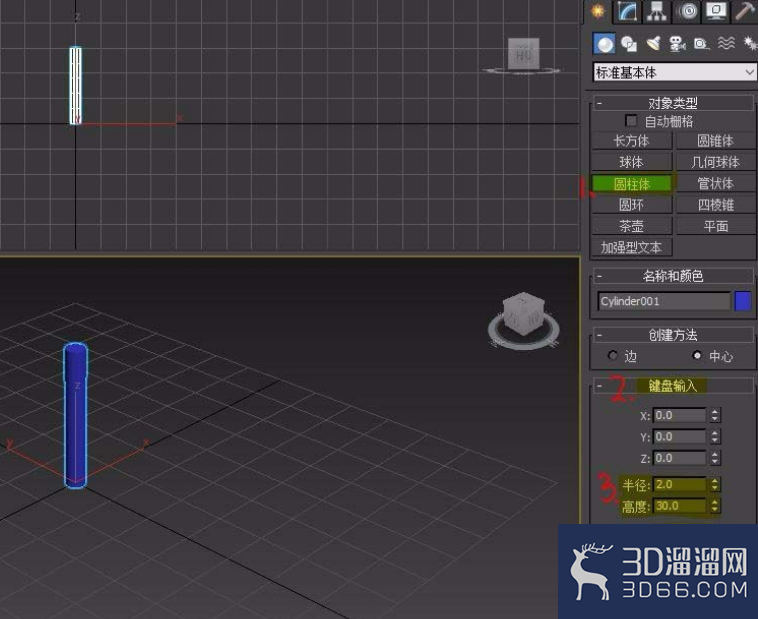Open the Create command panel tab
The width and height of the screenshot is (758, 619).
pos(598,11)
